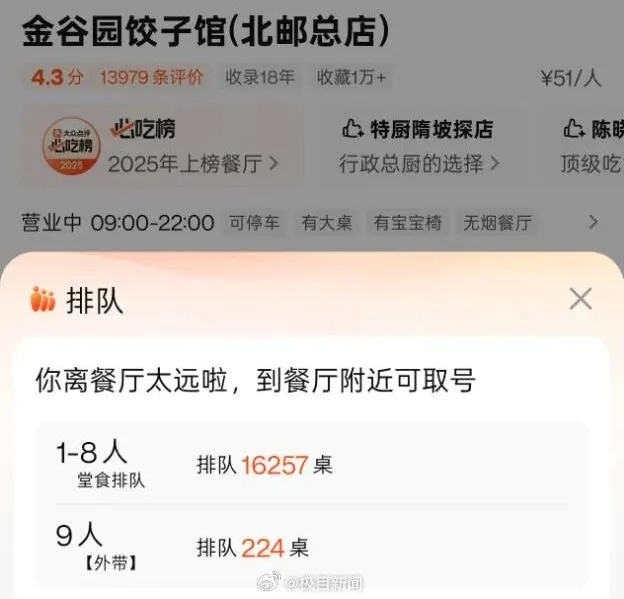The height and width of the screenshot is (599, 624).
Task: Tap the 收录18年 tag
Action: [260, 77]
